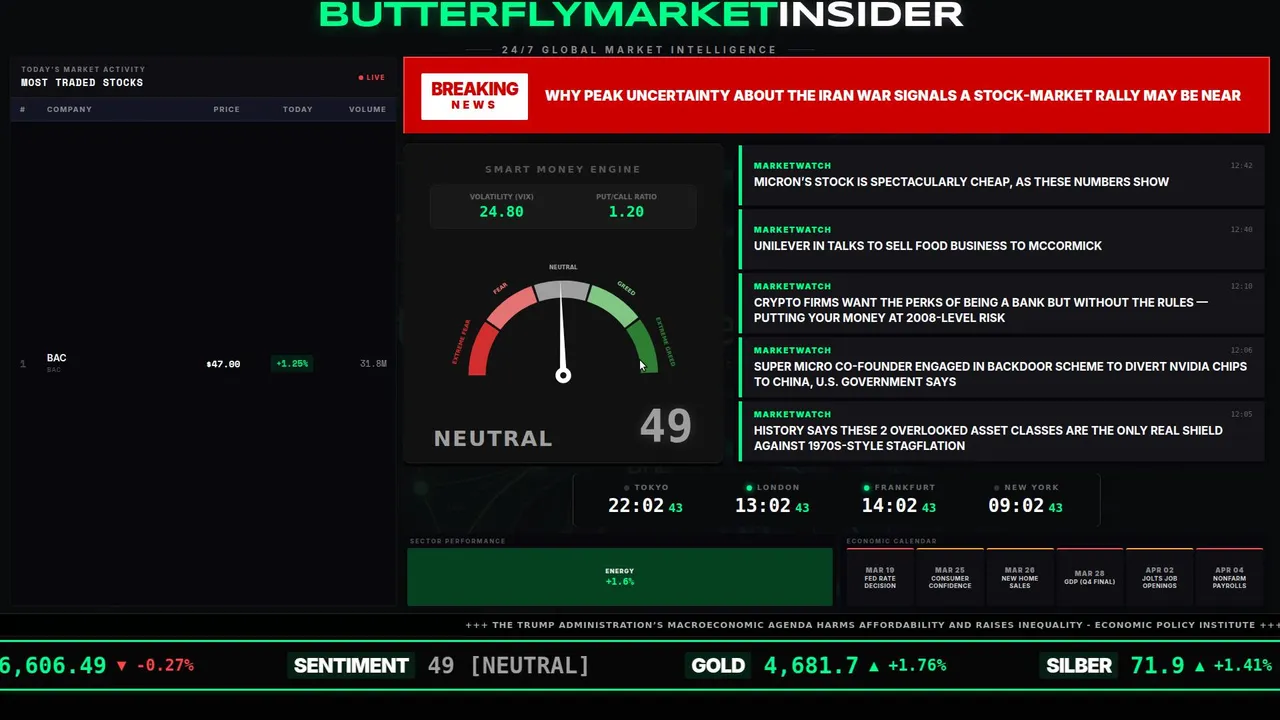
Task: Click the Tokyo clock 22:02
Action: [x=636, y=506]
